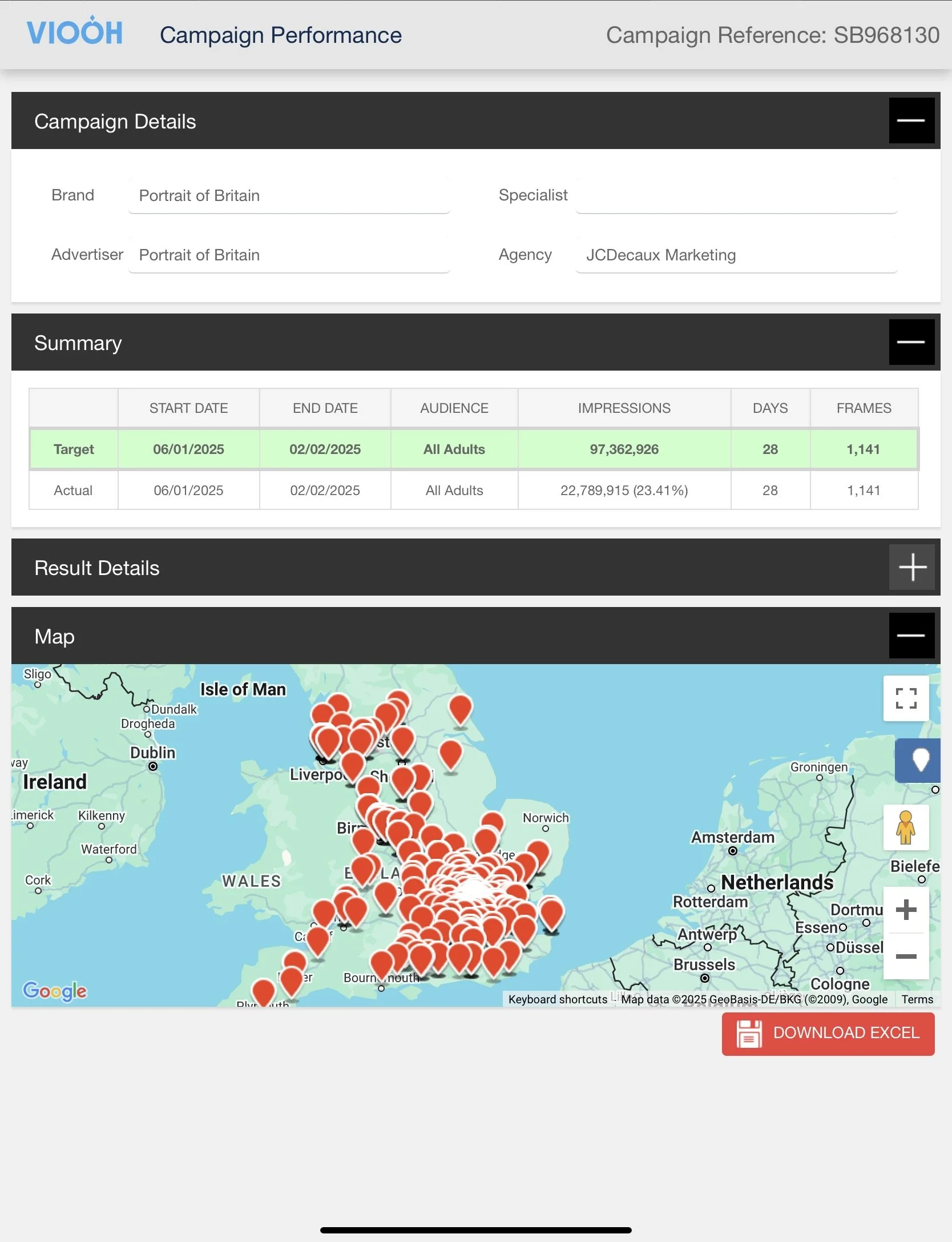
Task: Select the Street View pegman
Action: coord(906,827)
